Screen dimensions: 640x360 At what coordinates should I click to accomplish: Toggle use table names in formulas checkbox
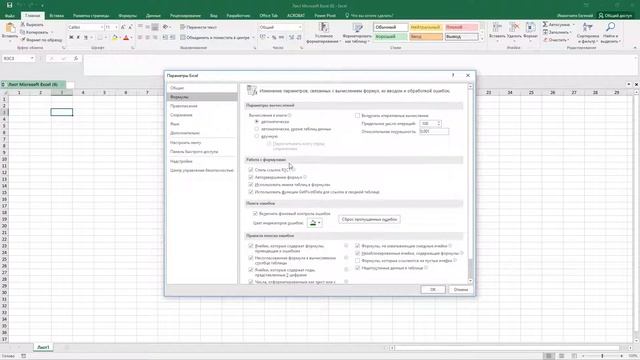[251, 184]
